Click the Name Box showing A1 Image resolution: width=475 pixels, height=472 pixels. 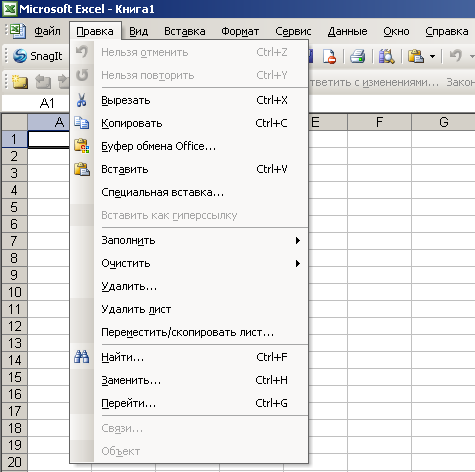35,103
